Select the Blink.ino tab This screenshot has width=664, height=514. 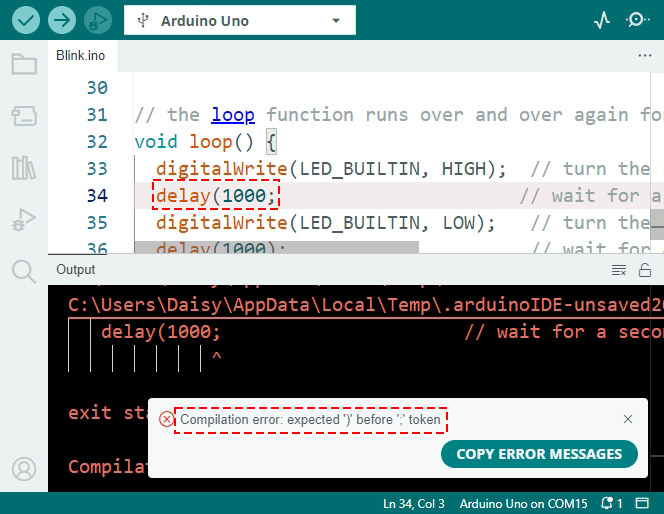[80, 55]
